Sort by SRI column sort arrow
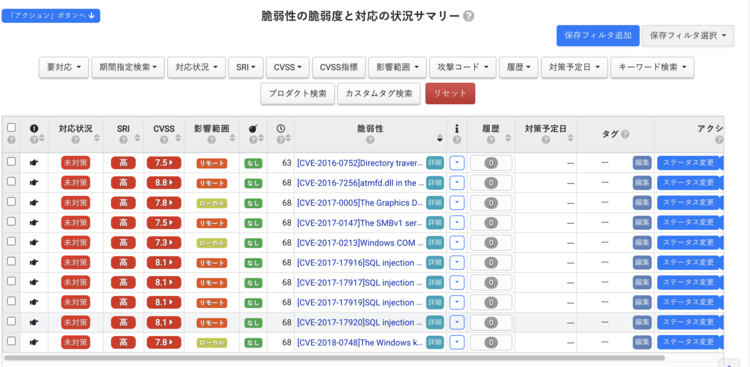 coord(137,139)
